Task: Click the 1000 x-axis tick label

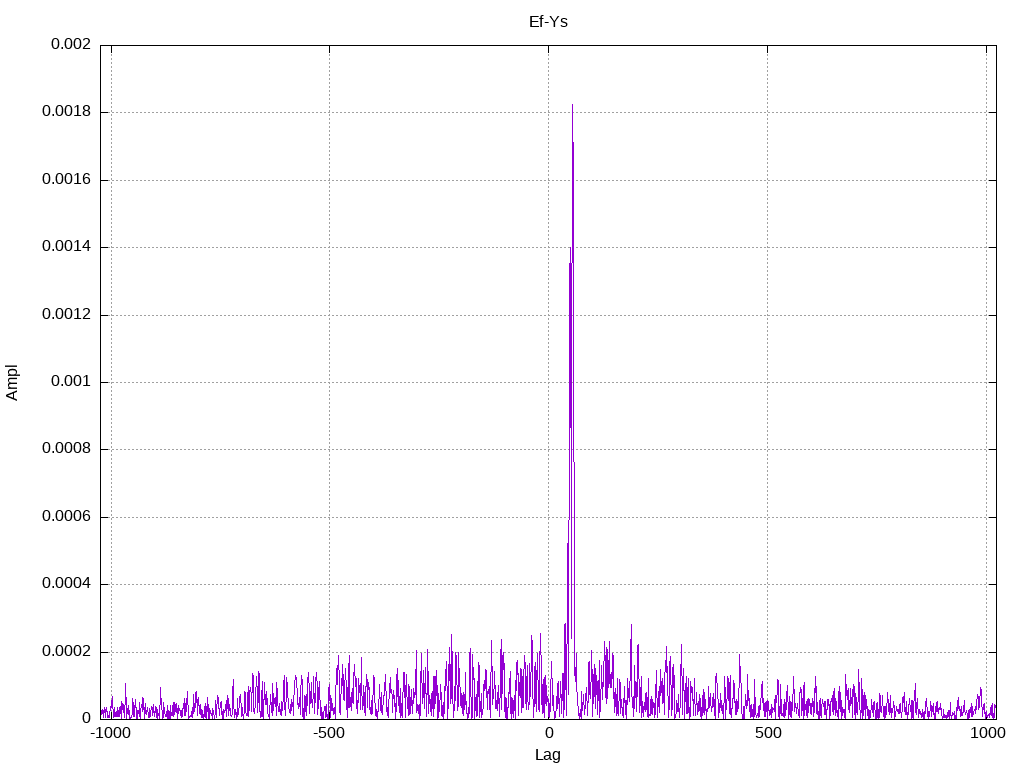Action: pyautogui.click(x=987, y=733)
